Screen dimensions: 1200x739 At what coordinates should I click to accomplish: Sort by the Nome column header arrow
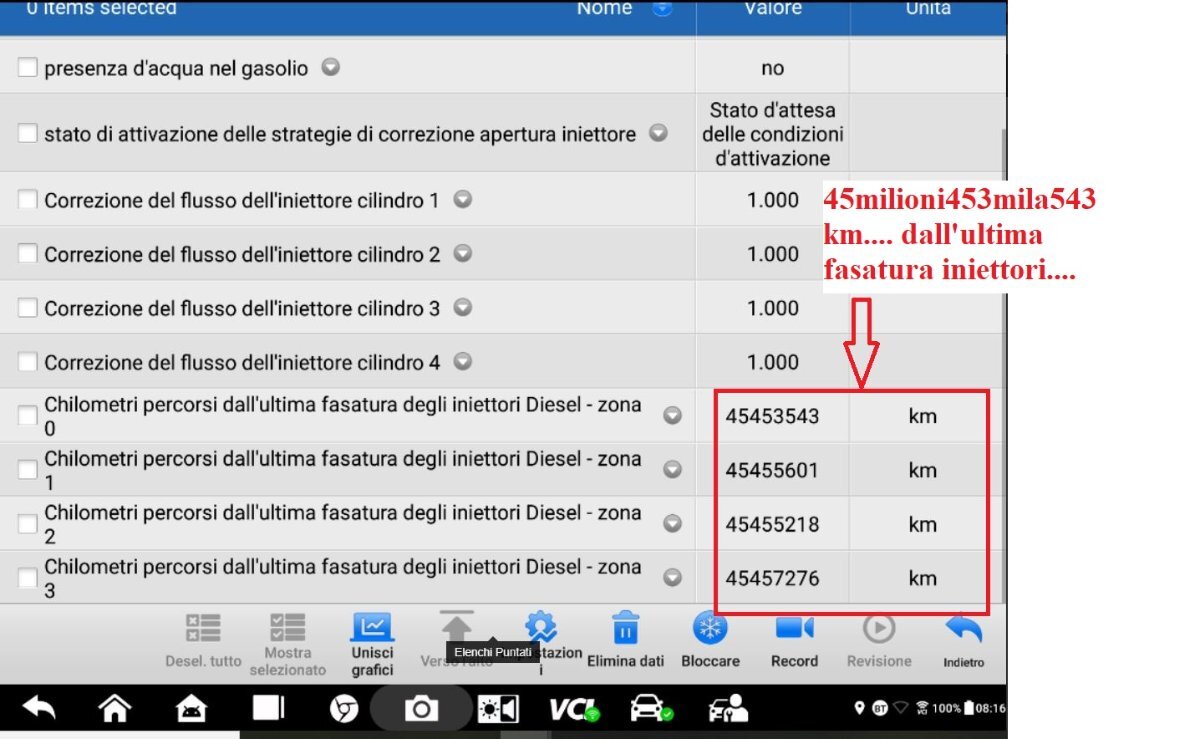tap(662, 9)
